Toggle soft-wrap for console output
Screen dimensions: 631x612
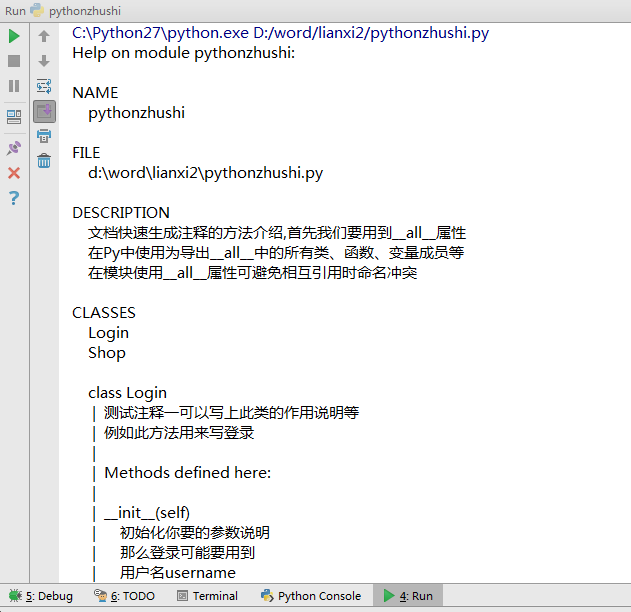click(44, 86)
